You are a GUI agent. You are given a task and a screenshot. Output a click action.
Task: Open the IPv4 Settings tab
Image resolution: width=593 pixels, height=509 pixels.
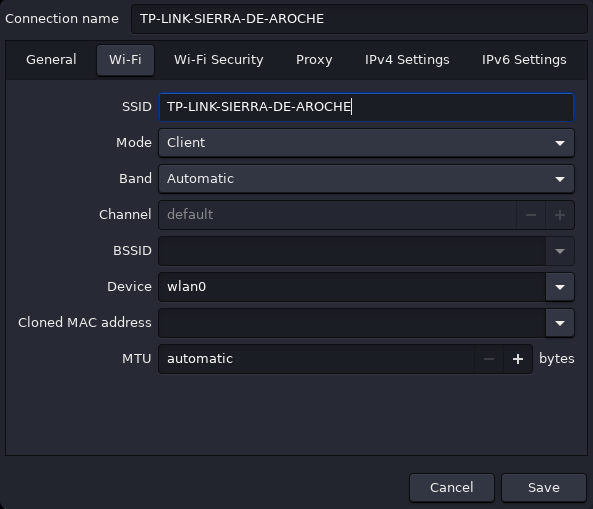(407, 60)
